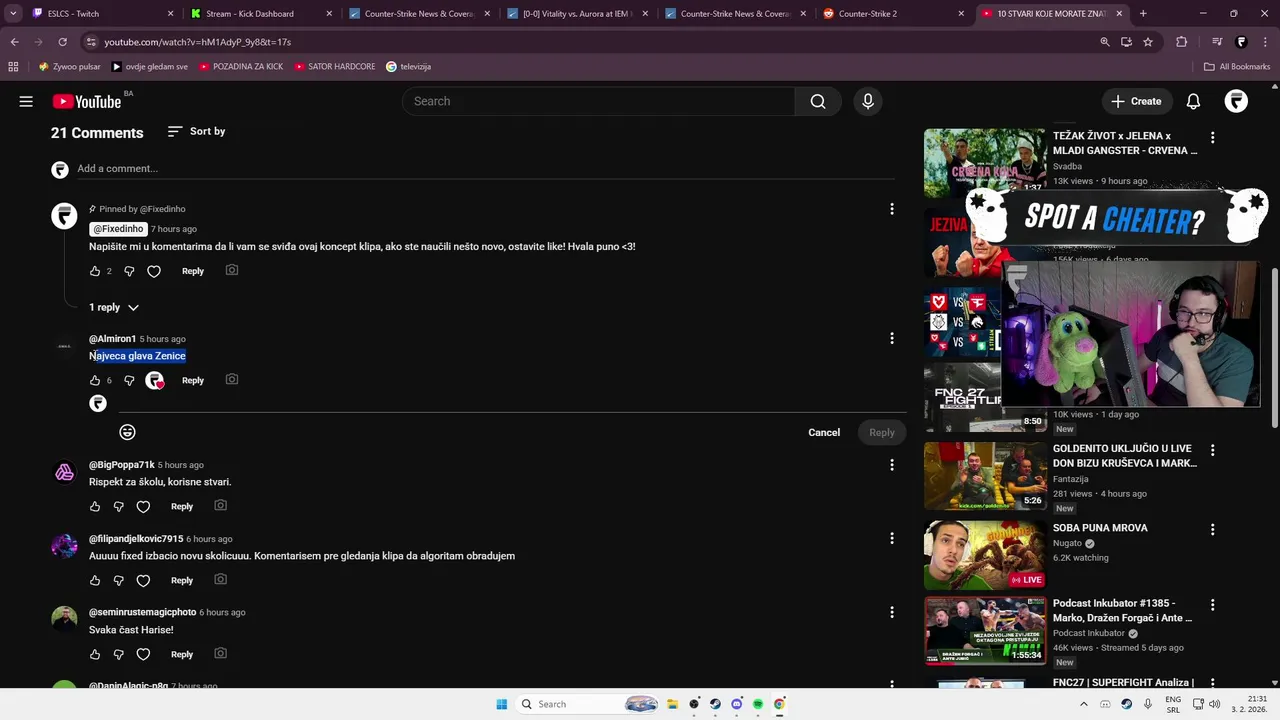Open the account avatar menu
The width and height of the screenshot is (1280, 720).
pyautogui.click(x=1237, y=101)
